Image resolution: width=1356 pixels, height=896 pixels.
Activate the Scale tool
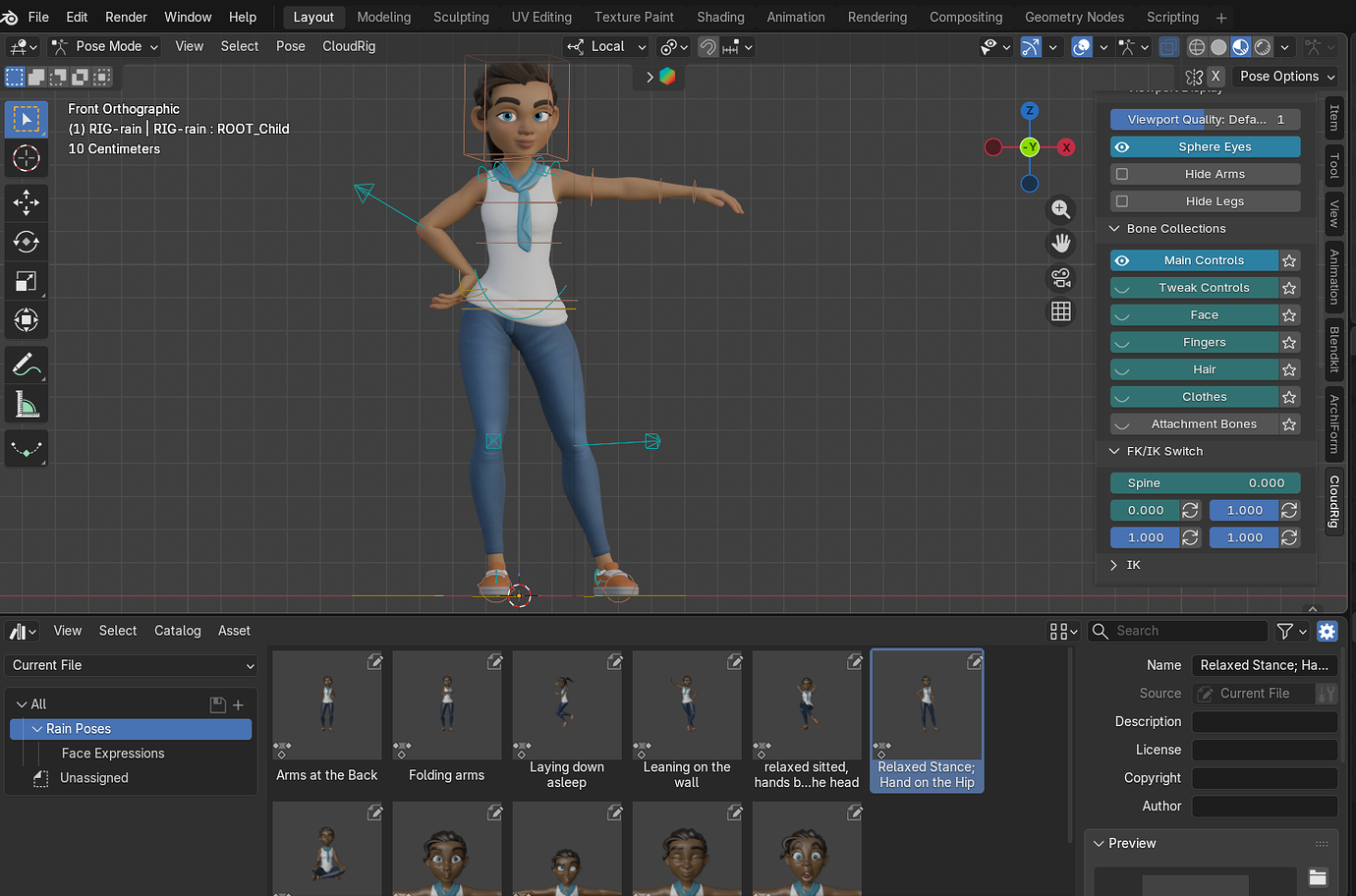(x=27, y=281)
